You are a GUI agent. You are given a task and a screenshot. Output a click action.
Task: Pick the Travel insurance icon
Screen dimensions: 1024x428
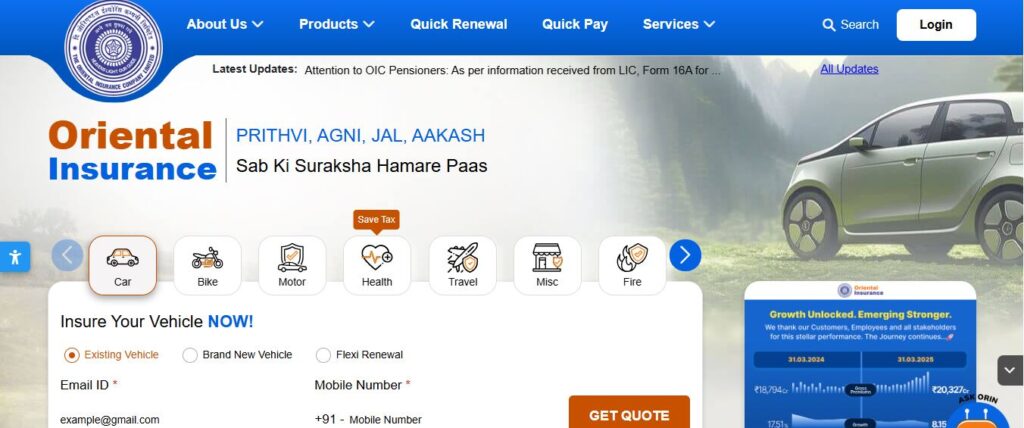462,265
